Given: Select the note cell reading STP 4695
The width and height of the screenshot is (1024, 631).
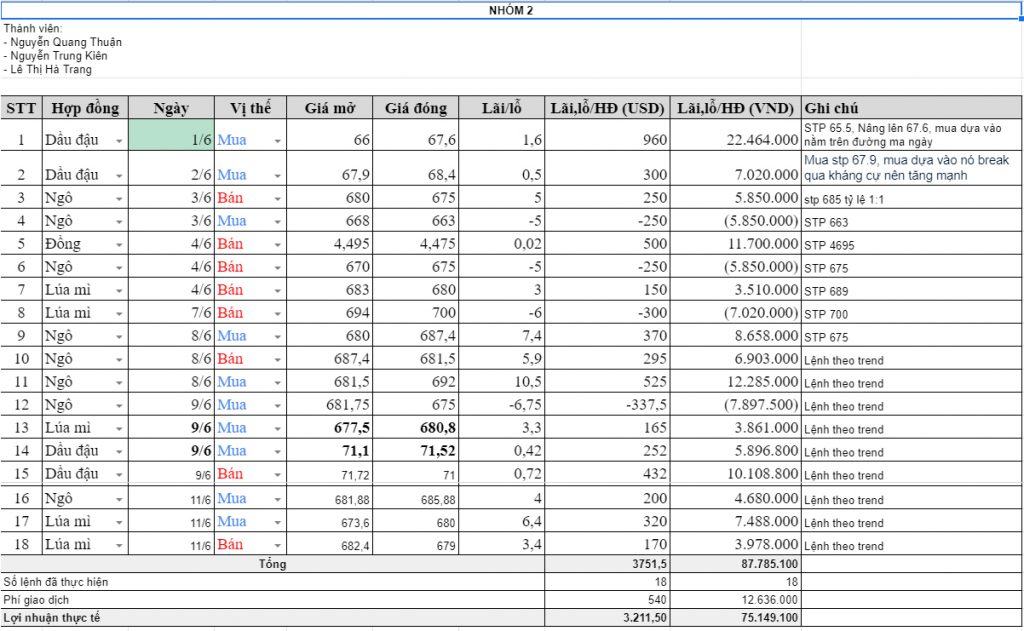Looking at the screenshot, I should pos(911,244).
